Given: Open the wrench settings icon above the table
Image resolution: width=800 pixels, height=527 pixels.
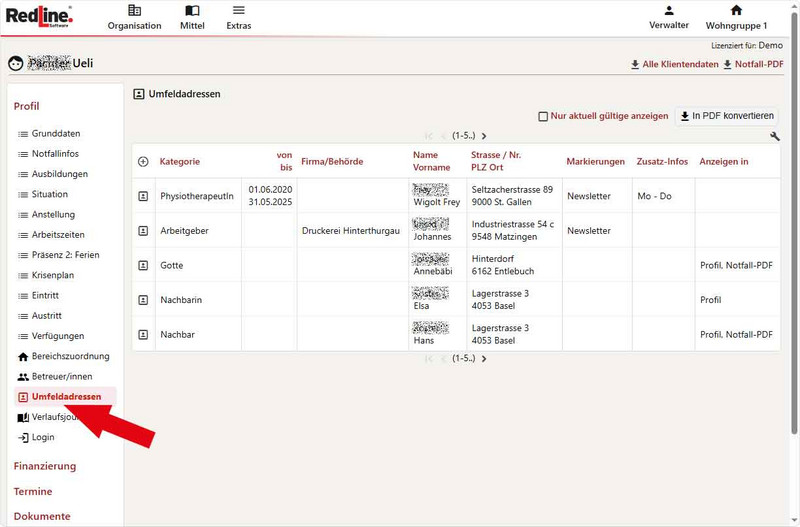Looking at the screenshot, I should [775, 136].
